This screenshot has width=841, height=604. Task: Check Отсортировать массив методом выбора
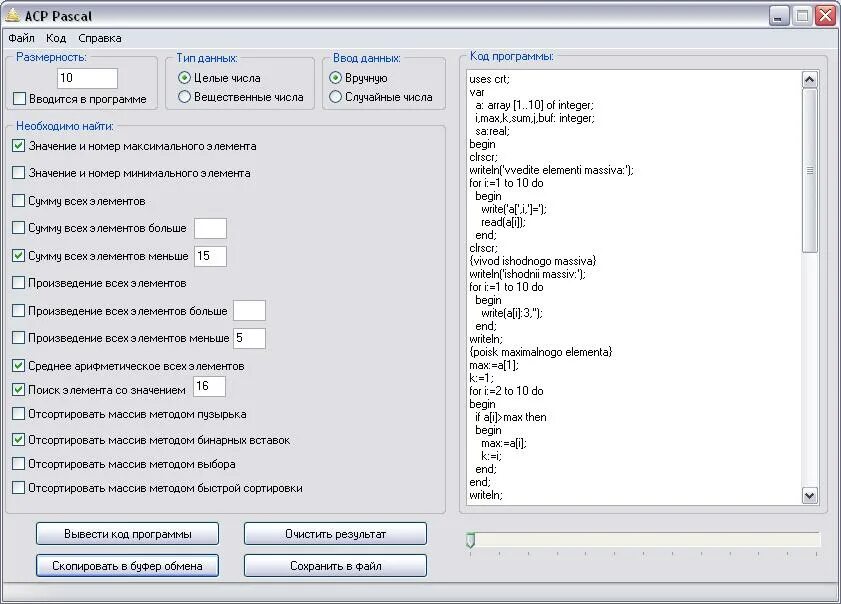[18, 463]
